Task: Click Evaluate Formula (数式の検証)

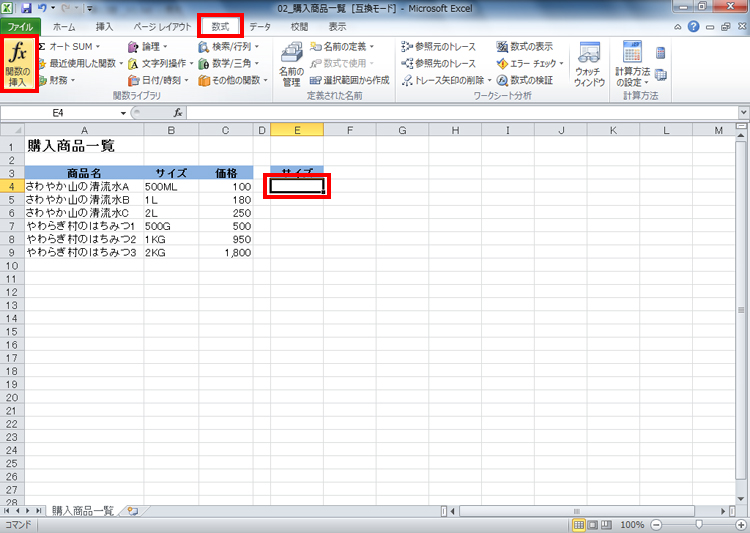Action: [x=525, y=80]
